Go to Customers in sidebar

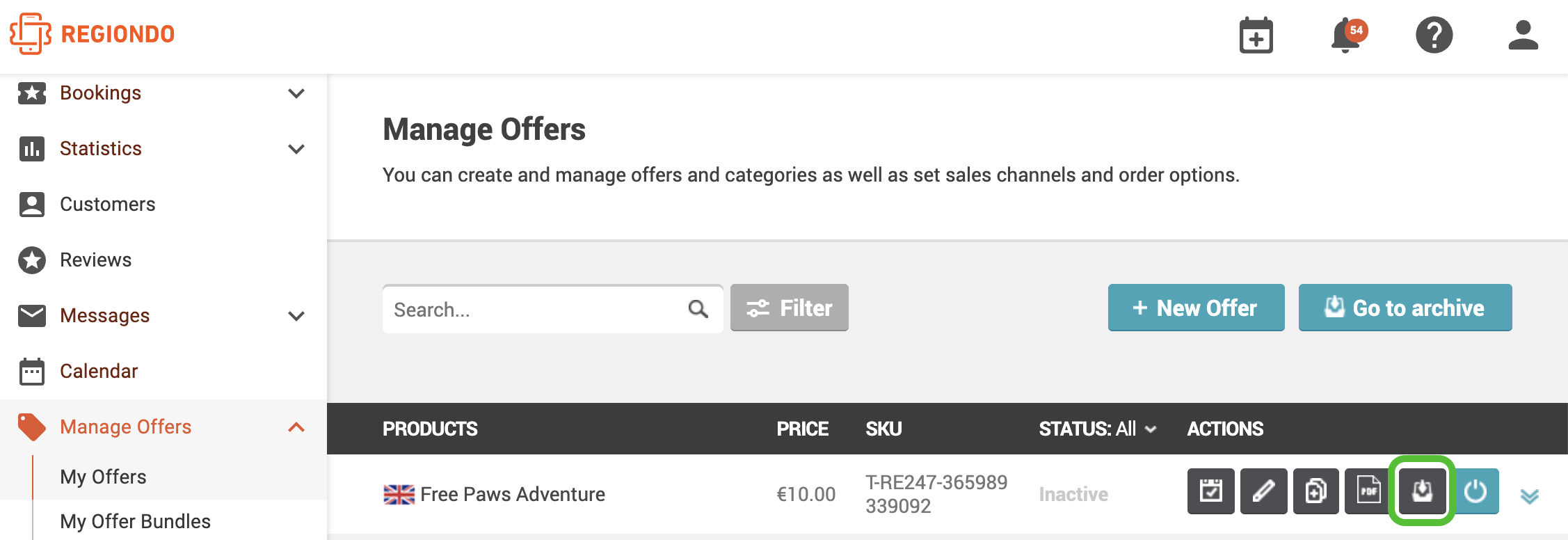click(x=107, y=204)
